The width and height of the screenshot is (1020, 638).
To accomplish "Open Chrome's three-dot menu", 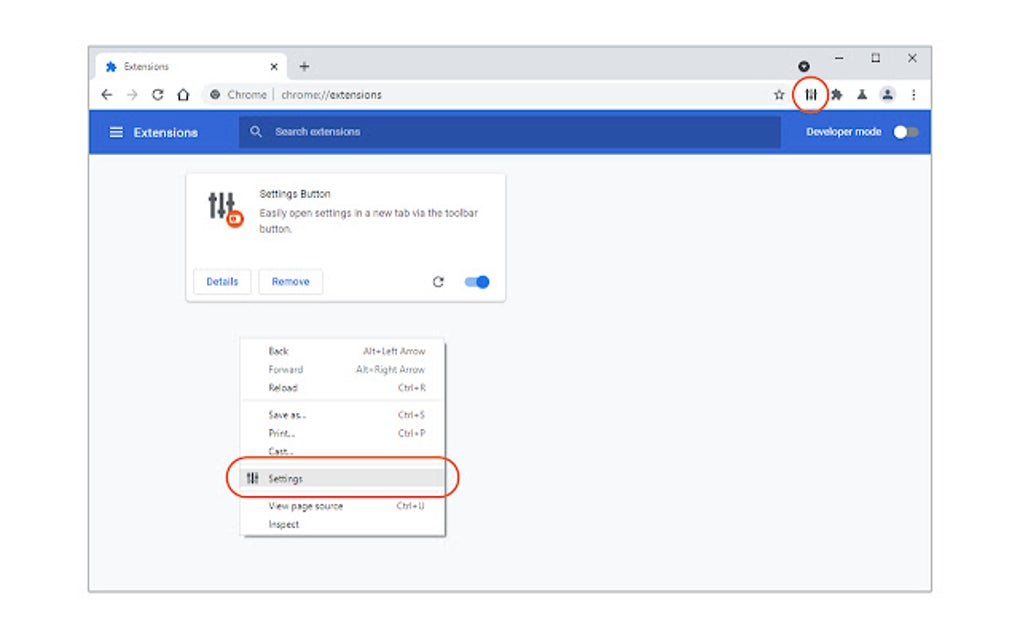I will click(913, 95).
